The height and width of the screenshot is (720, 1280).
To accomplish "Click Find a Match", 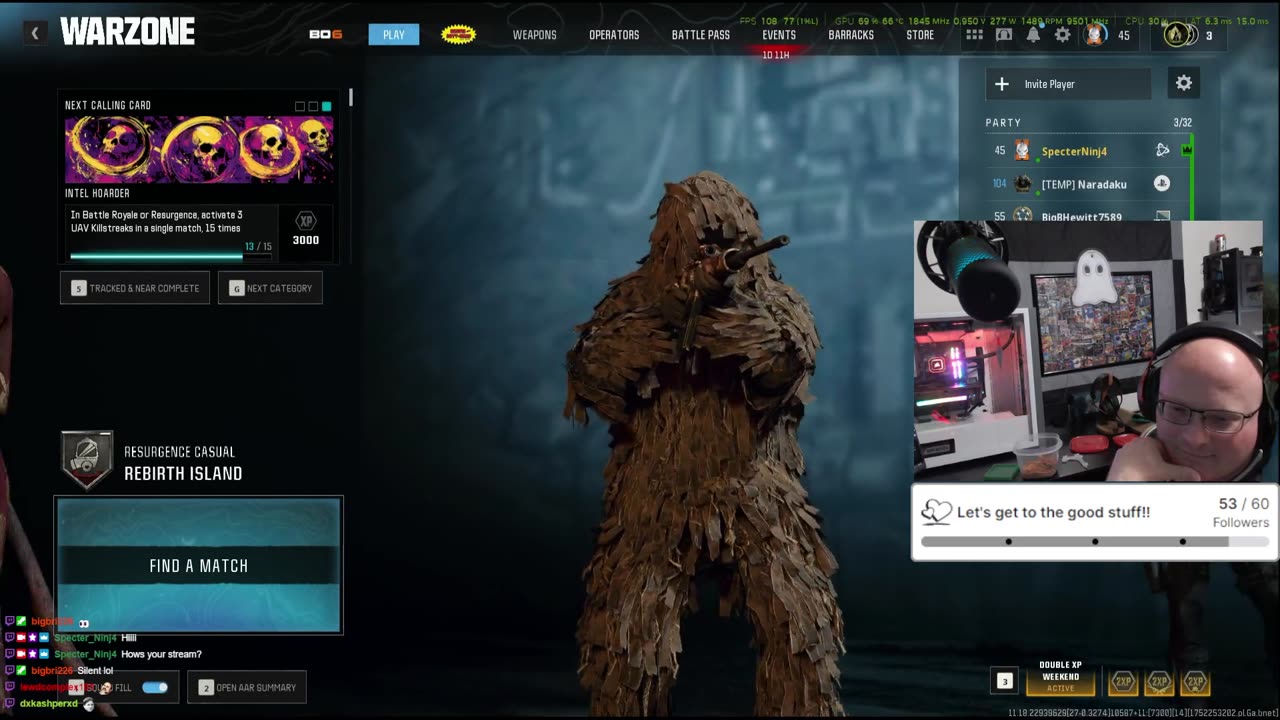I will [x=199, y=565].
